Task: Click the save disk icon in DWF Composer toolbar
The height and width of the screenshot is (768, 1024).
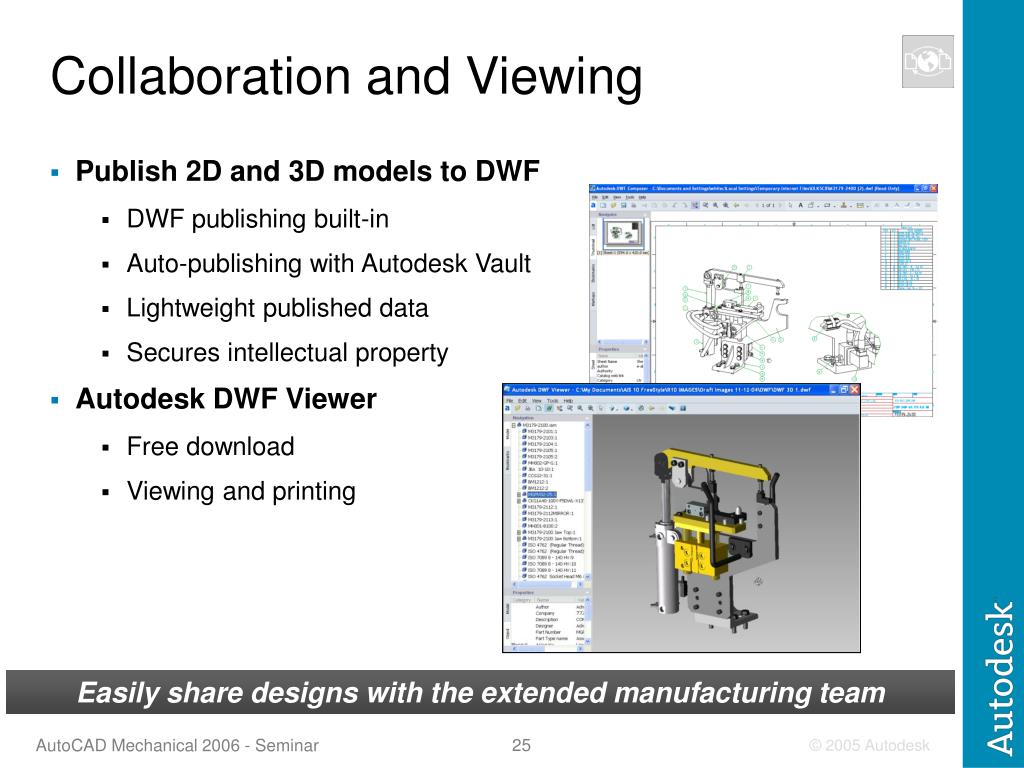Action: point(624,205)
